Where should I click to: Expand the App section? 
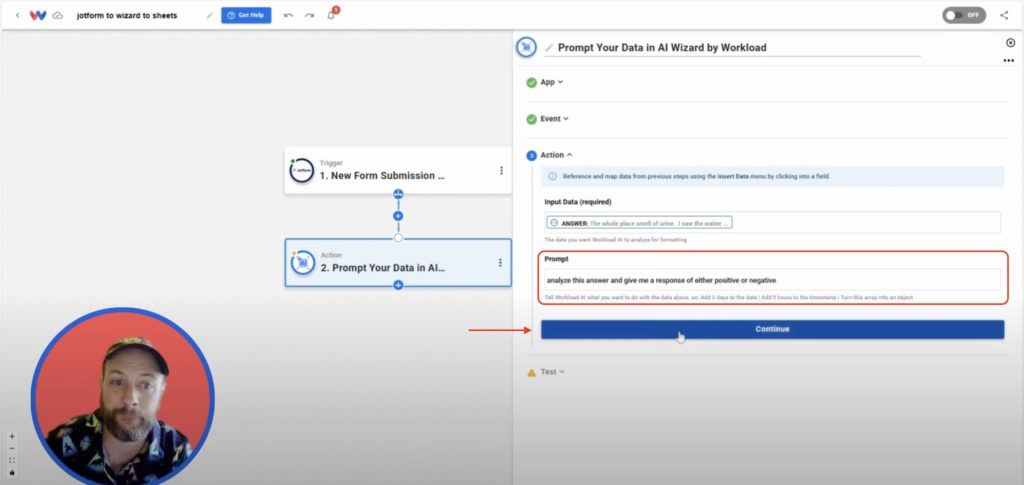click(x=552, y=82)
